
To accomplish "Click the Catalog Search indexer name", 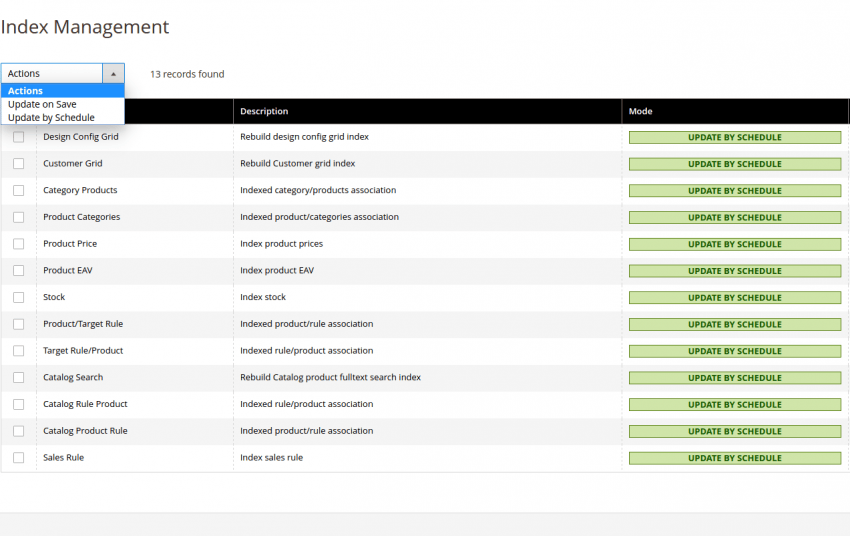I will coord(73,377).
